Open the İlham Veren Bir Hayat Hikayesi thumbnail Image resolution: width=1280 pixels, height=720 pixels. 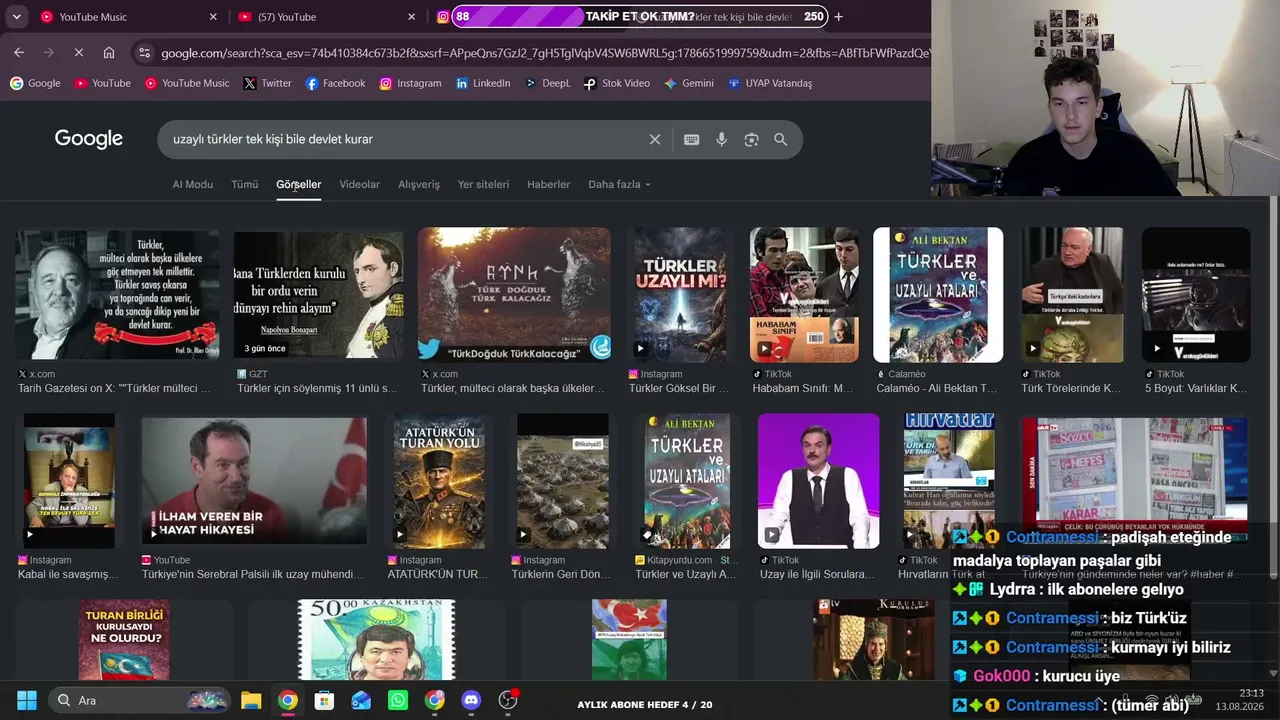pos(254,481)
